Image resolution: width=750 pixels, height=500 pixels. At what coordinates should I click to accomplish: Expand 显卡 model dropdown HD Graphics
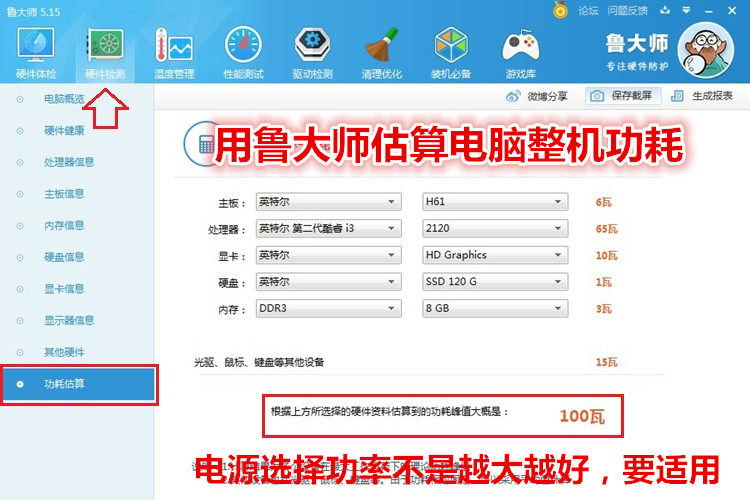(x=495, y=256)
